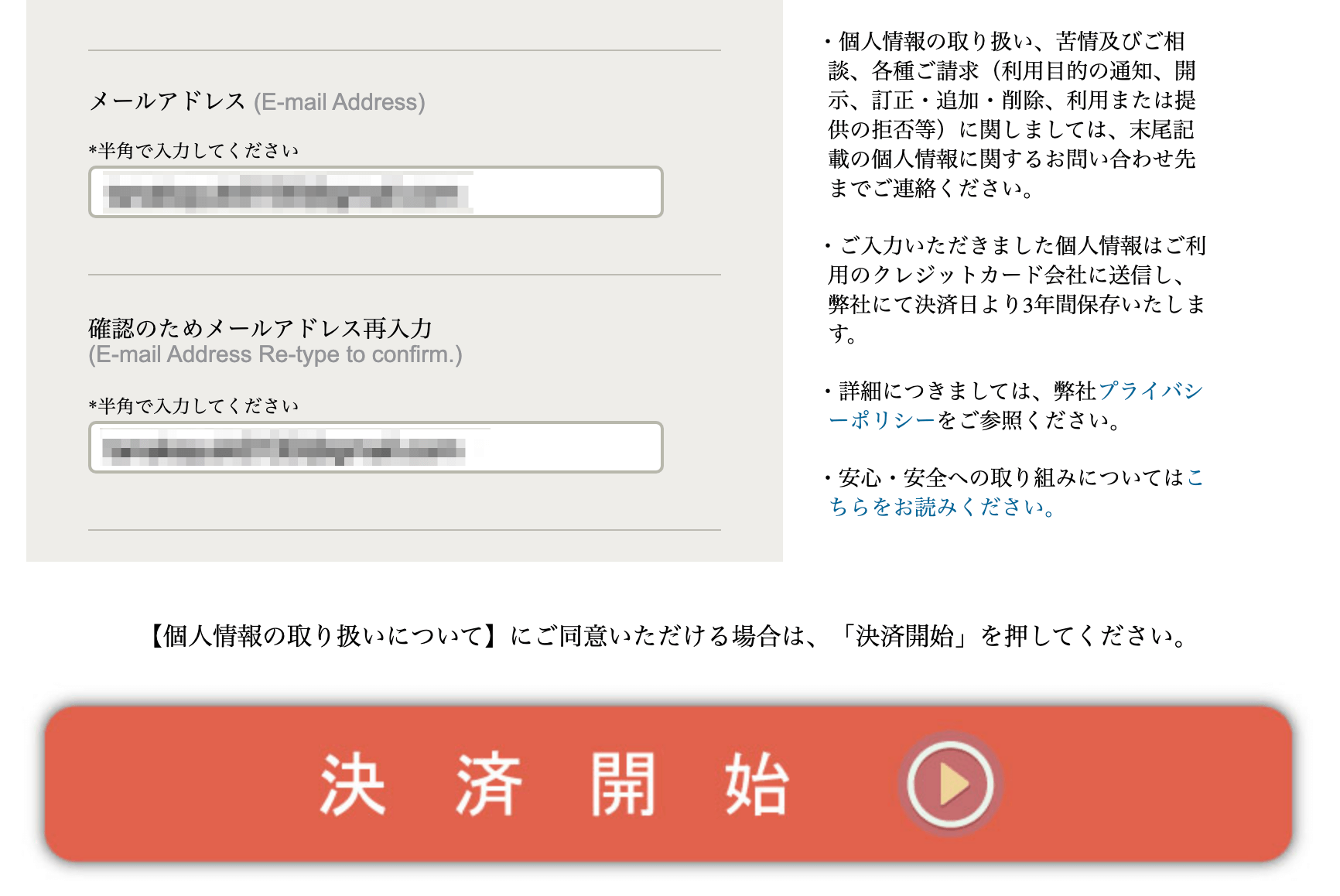Viewport: 1340px width, 896px height.
Task: Click the メールアドレス input field
Action: pos(376,192)
